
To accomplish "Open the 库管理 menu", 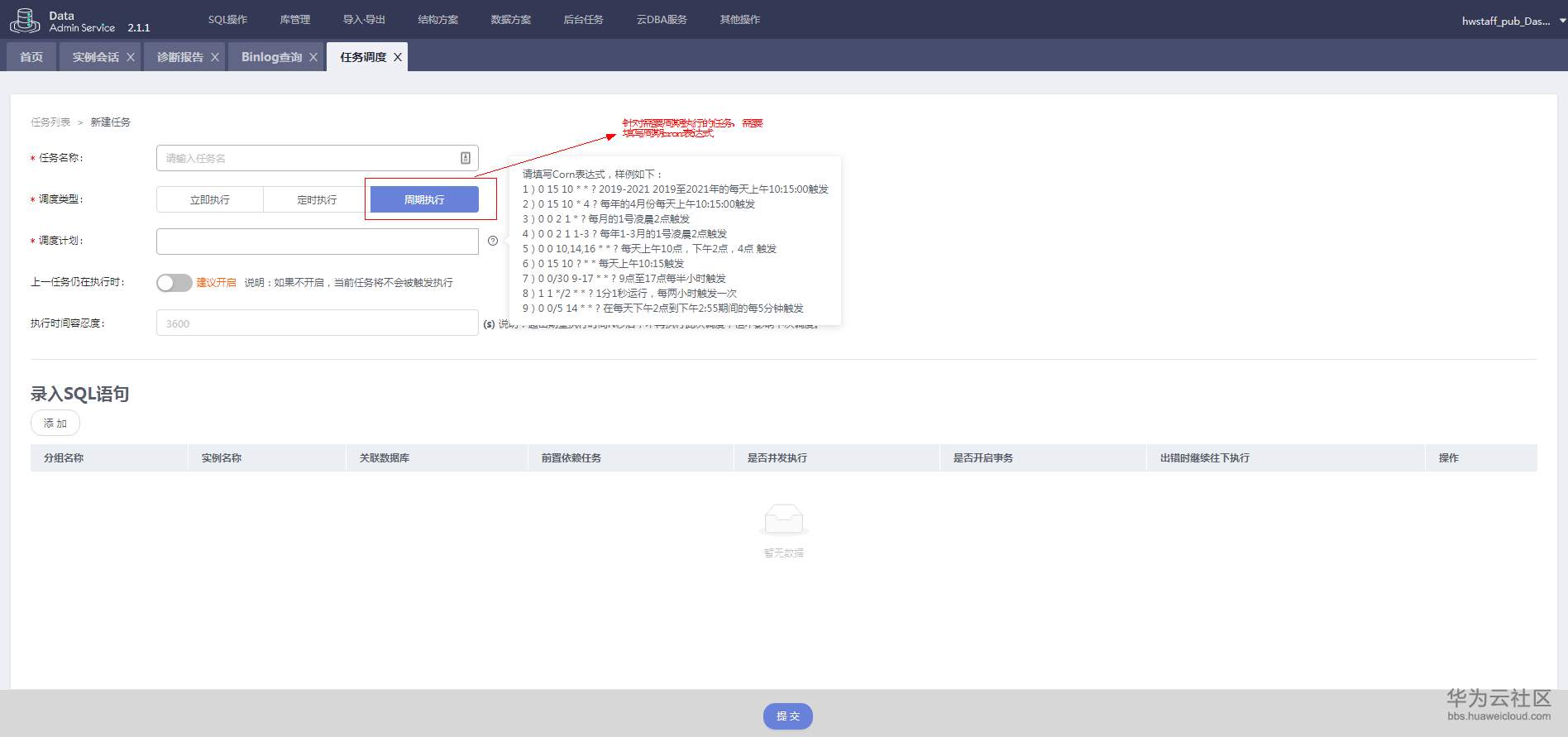I will [x=295, y=19].
